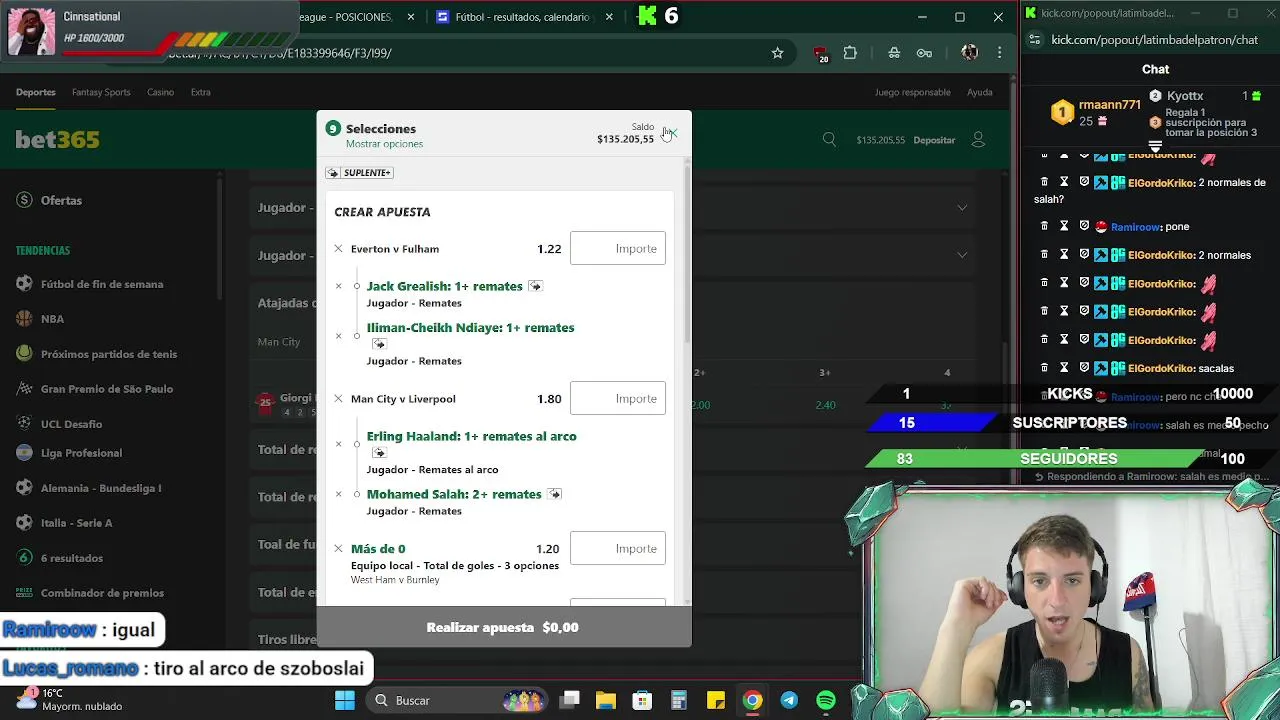Click the SUPLENTE+ badge
The height and width of the screenshot is (720, 1280).
[x=360, y=173]
